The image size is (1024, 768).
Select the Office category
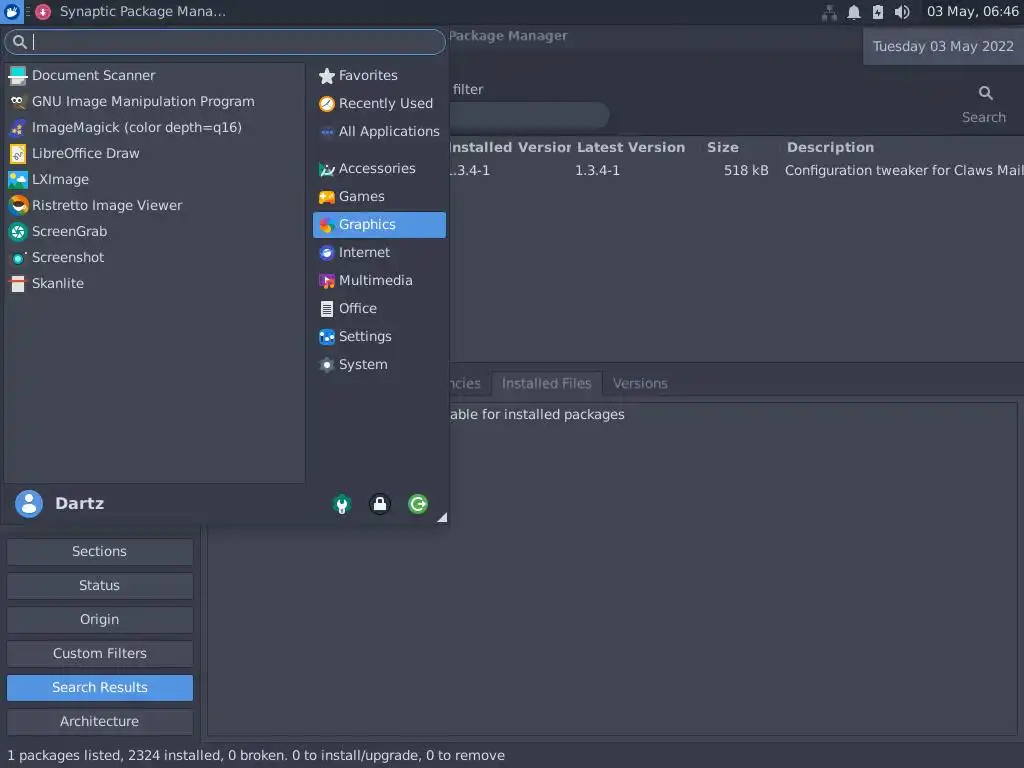[379, 308]
